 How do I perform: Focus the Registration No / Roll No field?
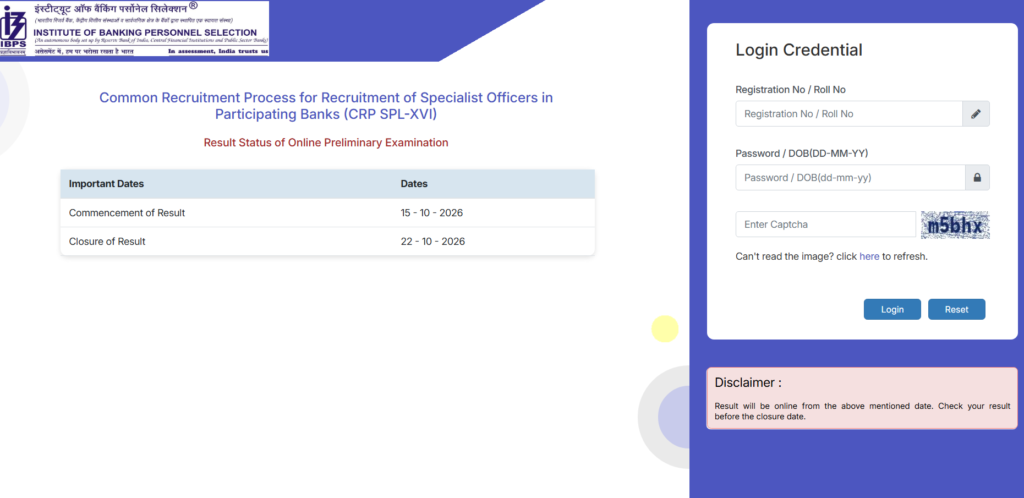click(x=849, y=114)
